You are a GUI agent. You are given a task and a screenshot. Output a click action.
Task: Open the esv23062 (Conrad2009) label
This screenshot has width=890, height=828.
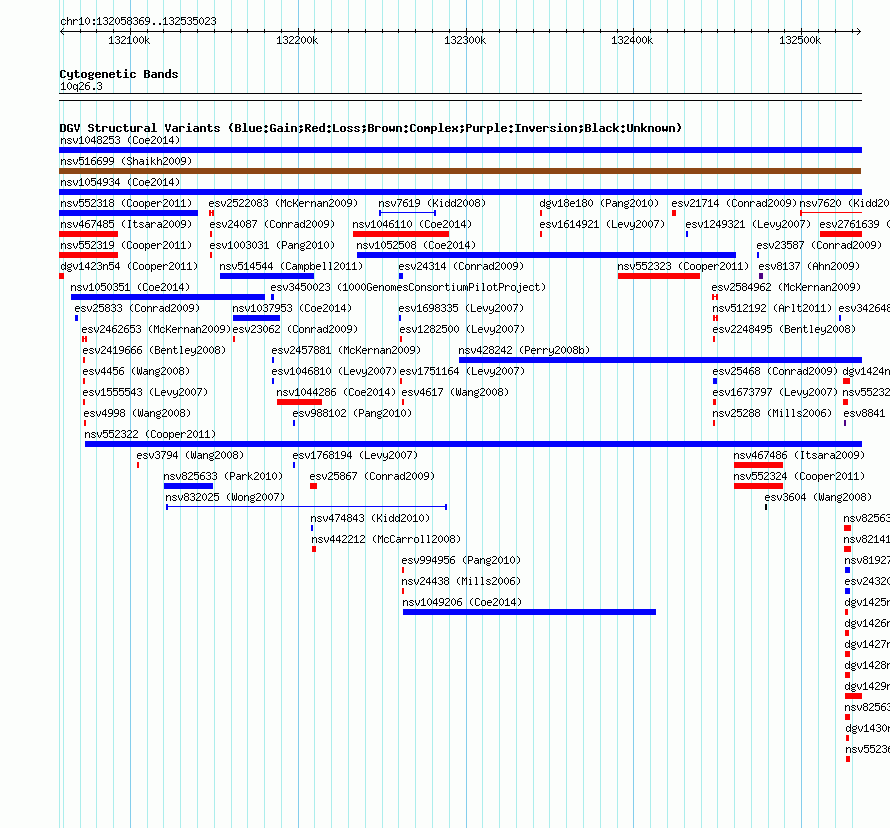(295, 329)
